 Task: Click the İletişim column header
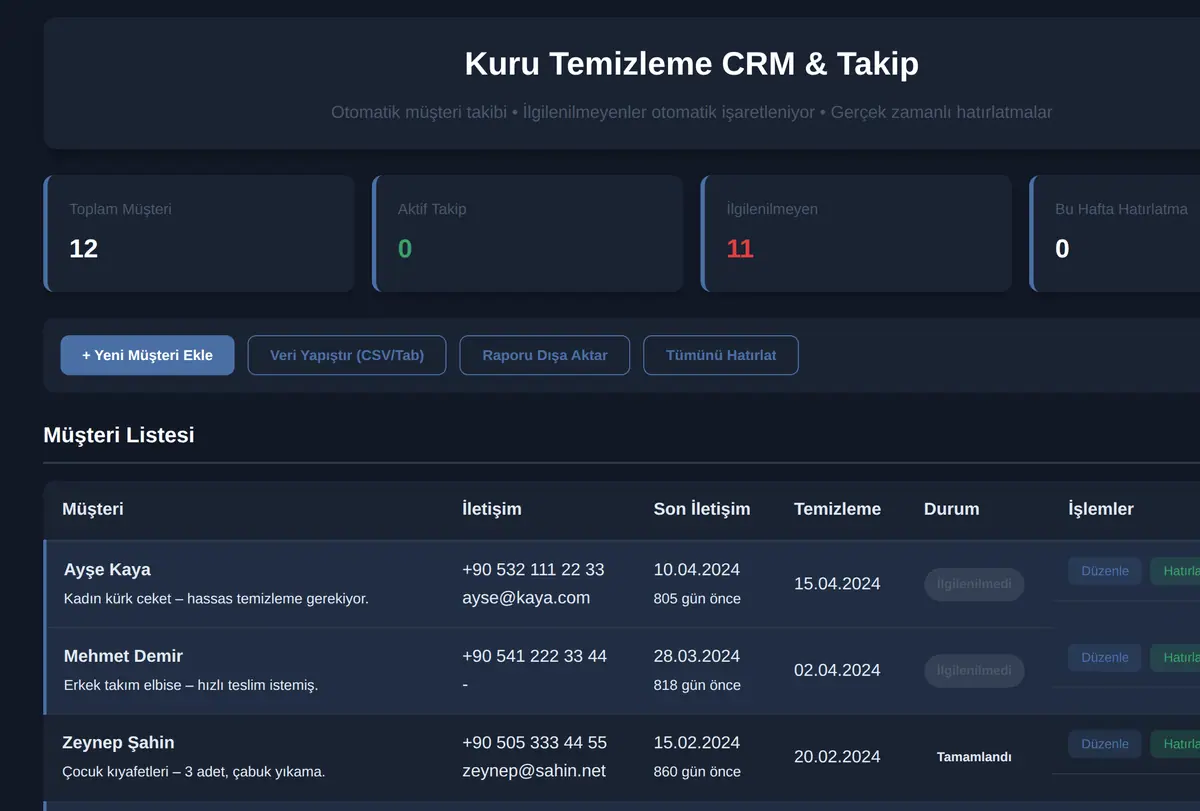492,509
